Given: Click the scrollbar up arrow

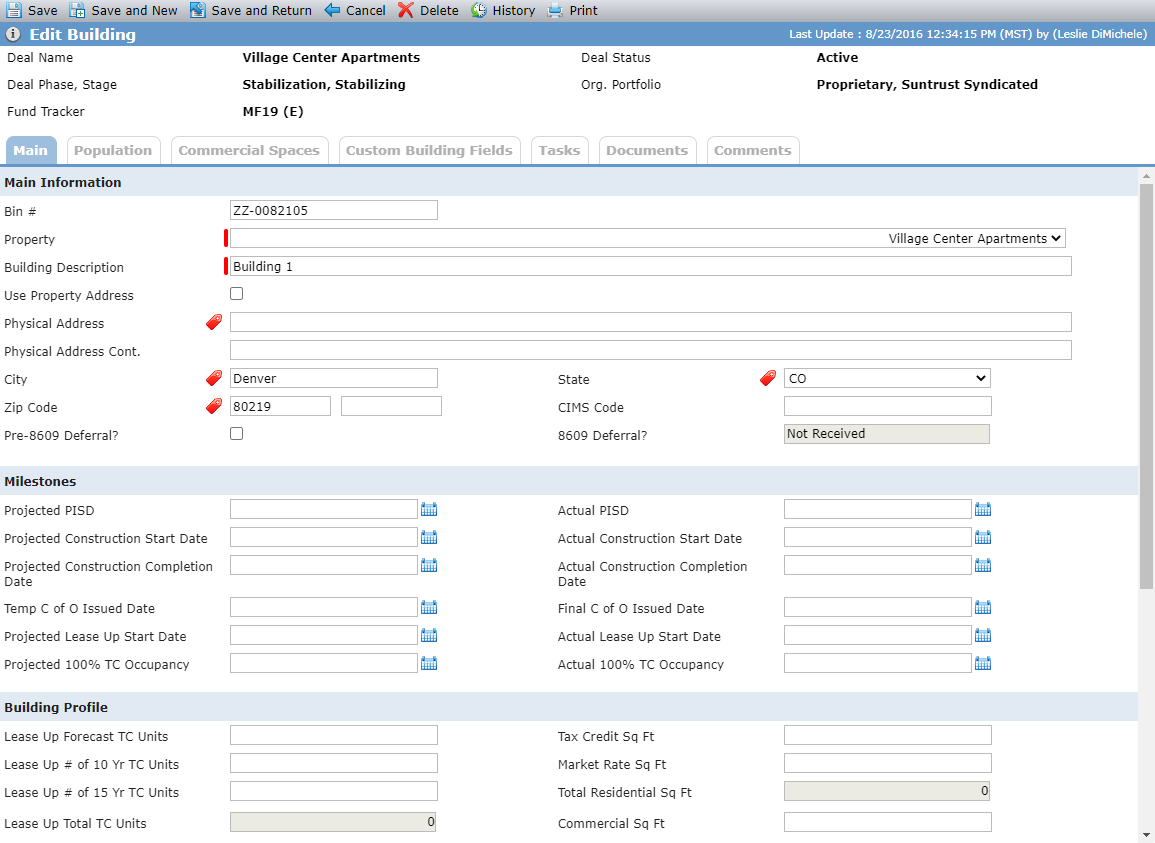Looking at the screenshot, I should [1146, 176].
